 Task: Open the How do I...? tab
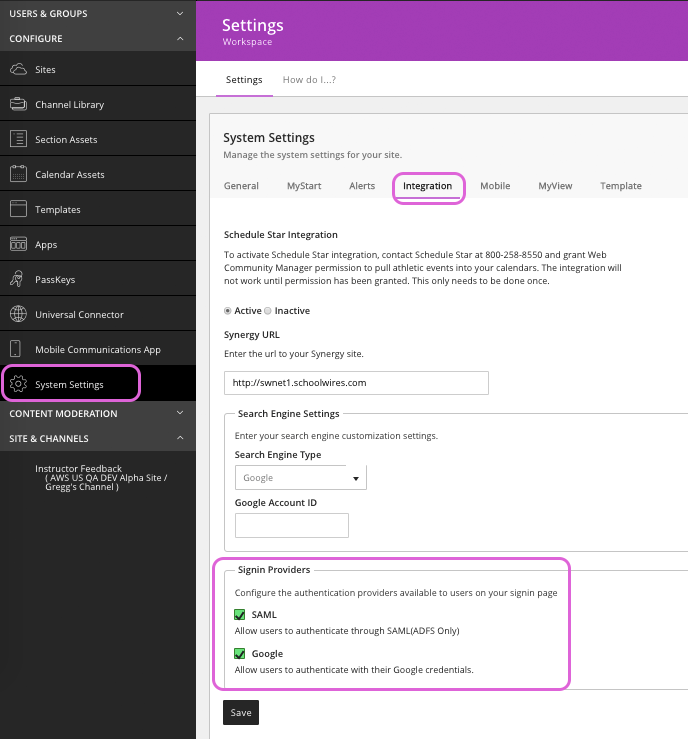309,80
